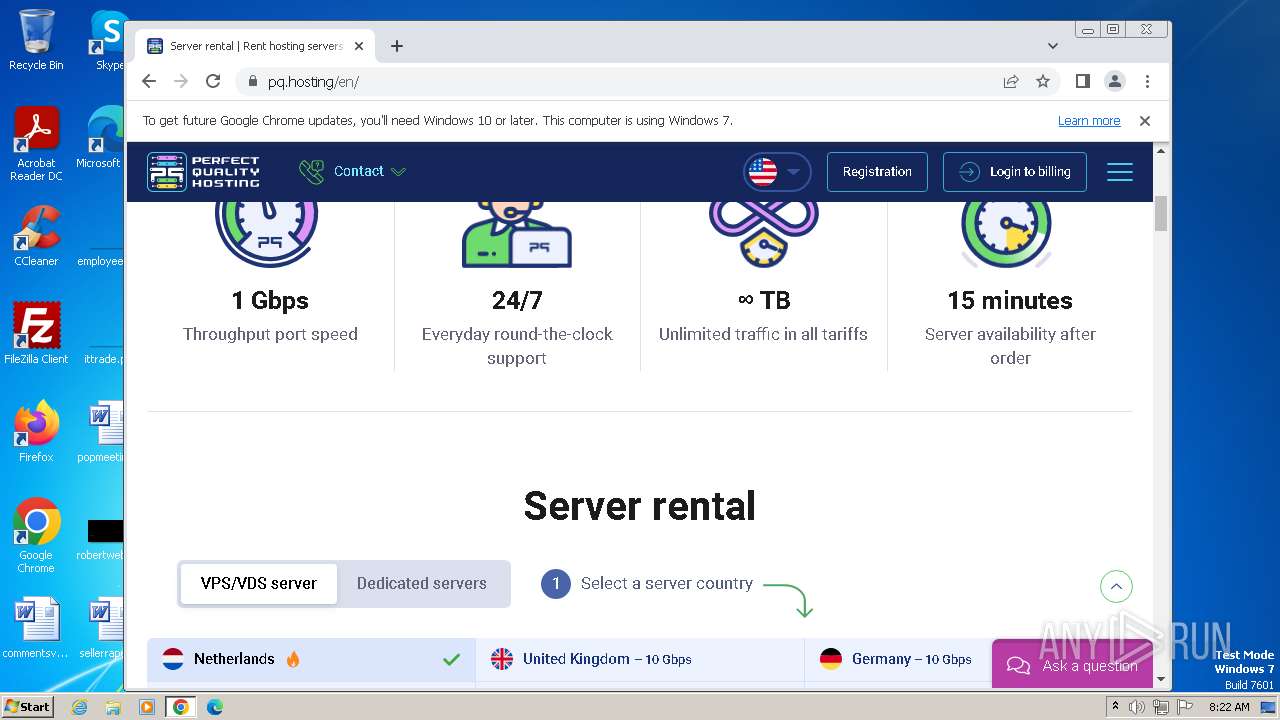Select the Server rental browser tab
The width and height of the screenshot is (1280, 720).
(257, 46)
